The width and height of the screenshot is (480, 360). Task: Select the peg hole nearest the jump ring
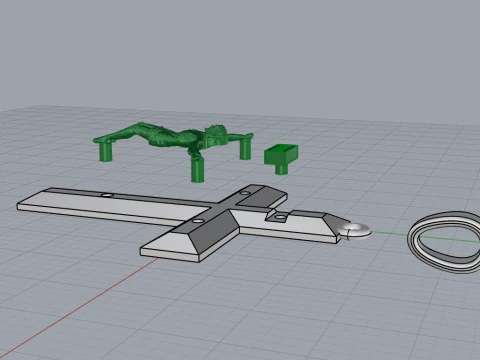(281, 218)
